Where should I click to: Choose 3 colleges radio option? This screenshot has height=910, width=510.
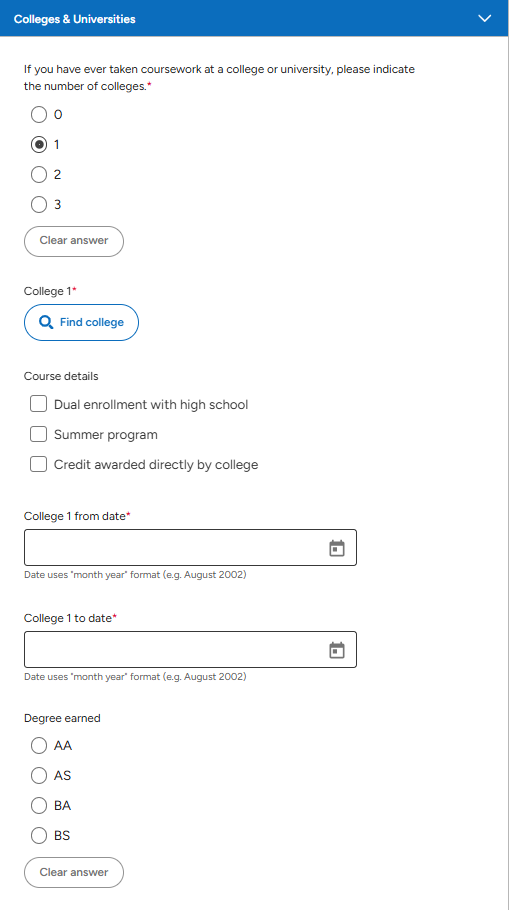[39, 205]
